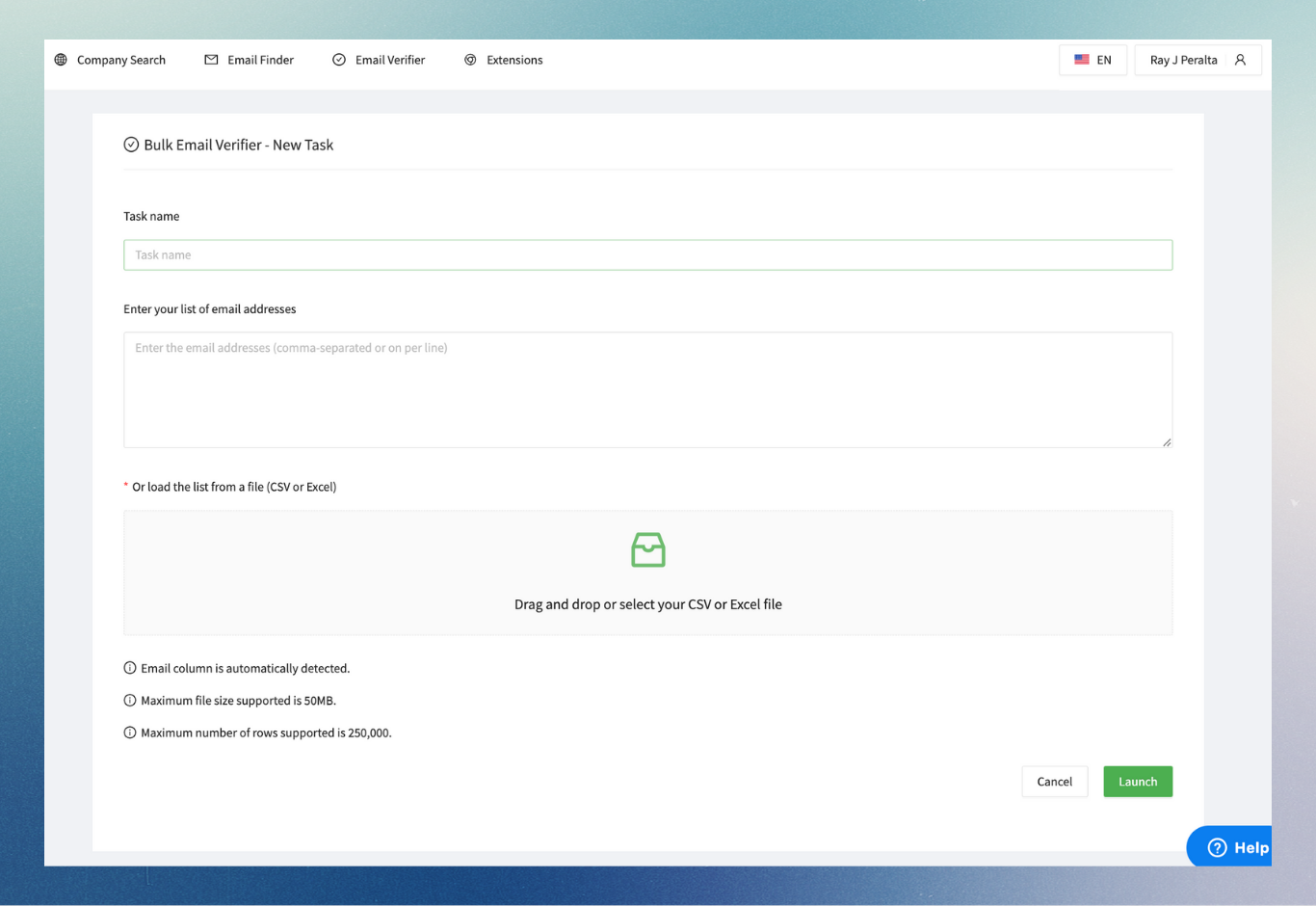Click the email textarea resize handle
The height and width of the screenshot is (906, 1316).
pyautogui.click(x=1167, y=442)
